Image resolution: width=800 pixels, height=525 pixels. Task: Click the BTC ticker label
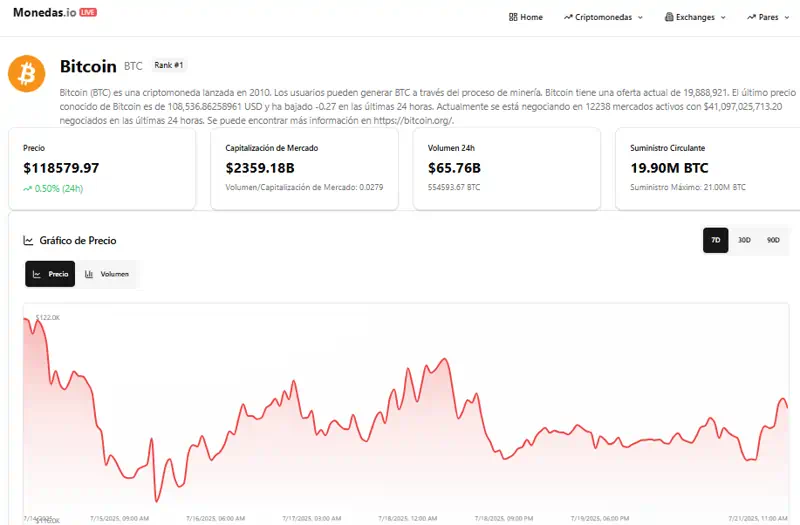click(133, 66)
